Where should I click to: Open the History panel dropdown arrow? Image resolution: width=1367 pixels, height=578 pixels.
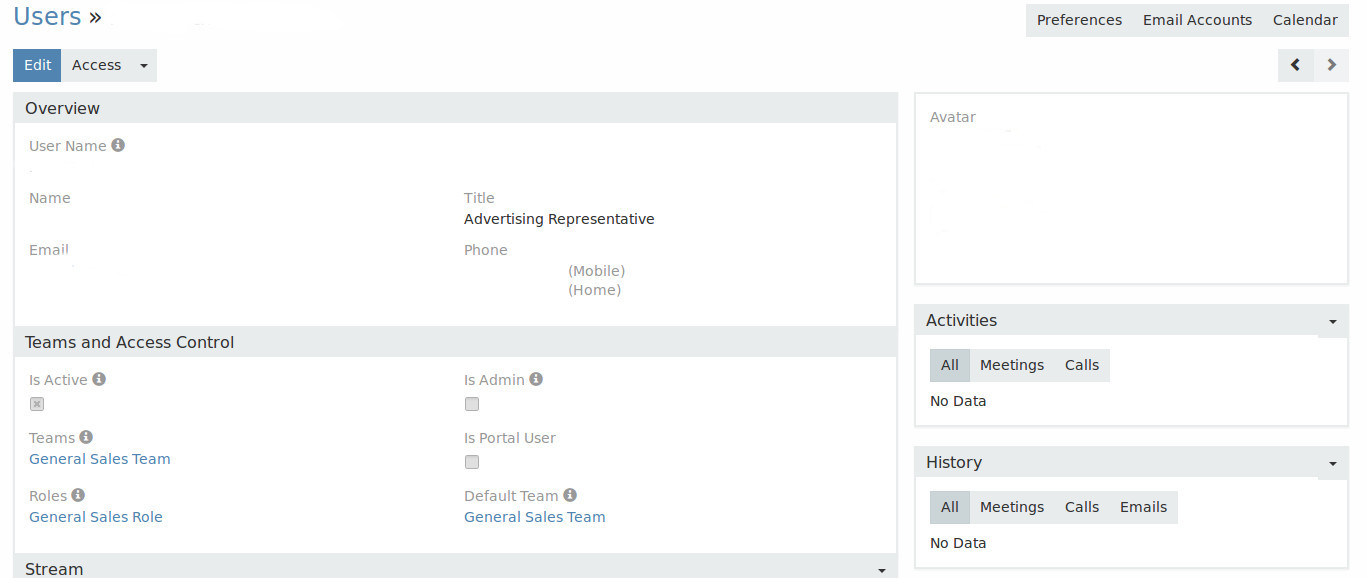coord(1332,464)
